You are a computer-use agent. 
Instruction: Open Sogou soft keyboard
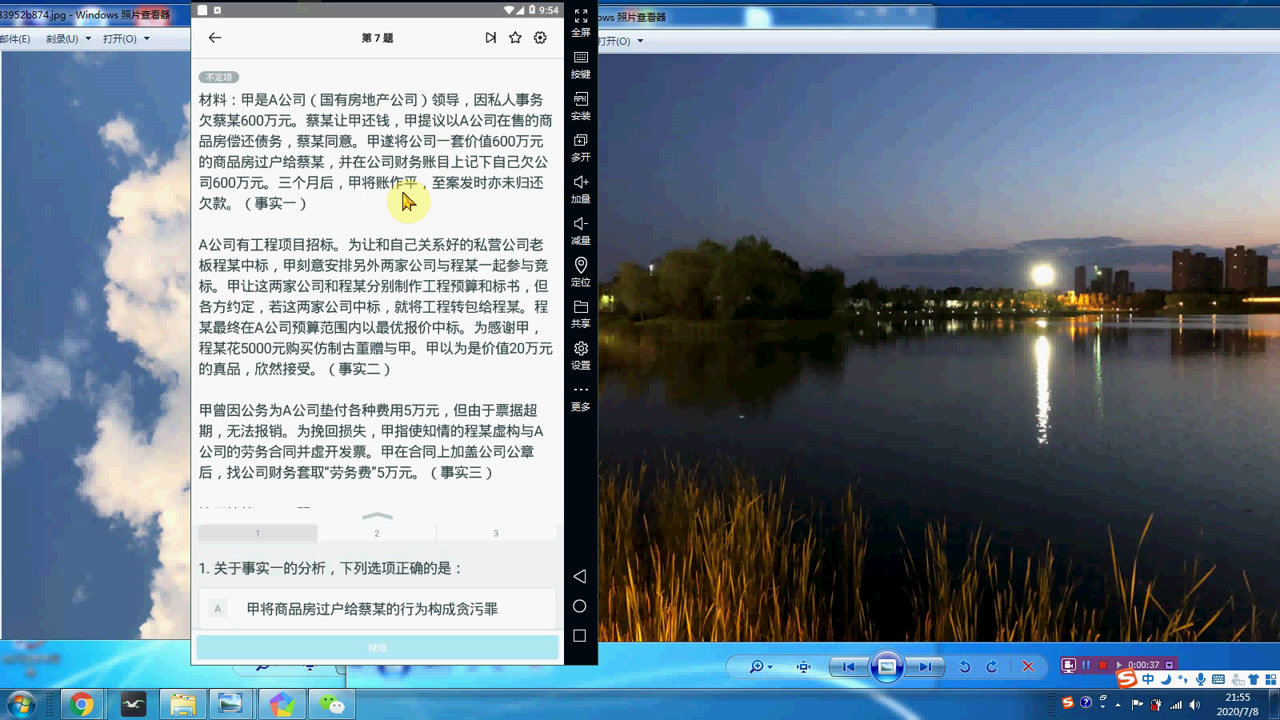pyautogui.click(x=1218, y=680)
